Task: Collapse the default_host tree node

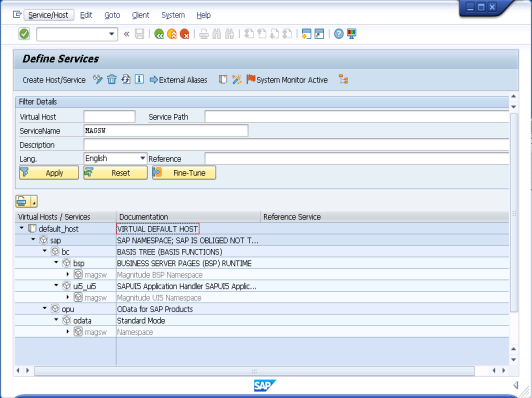Action: pos(22,228)
